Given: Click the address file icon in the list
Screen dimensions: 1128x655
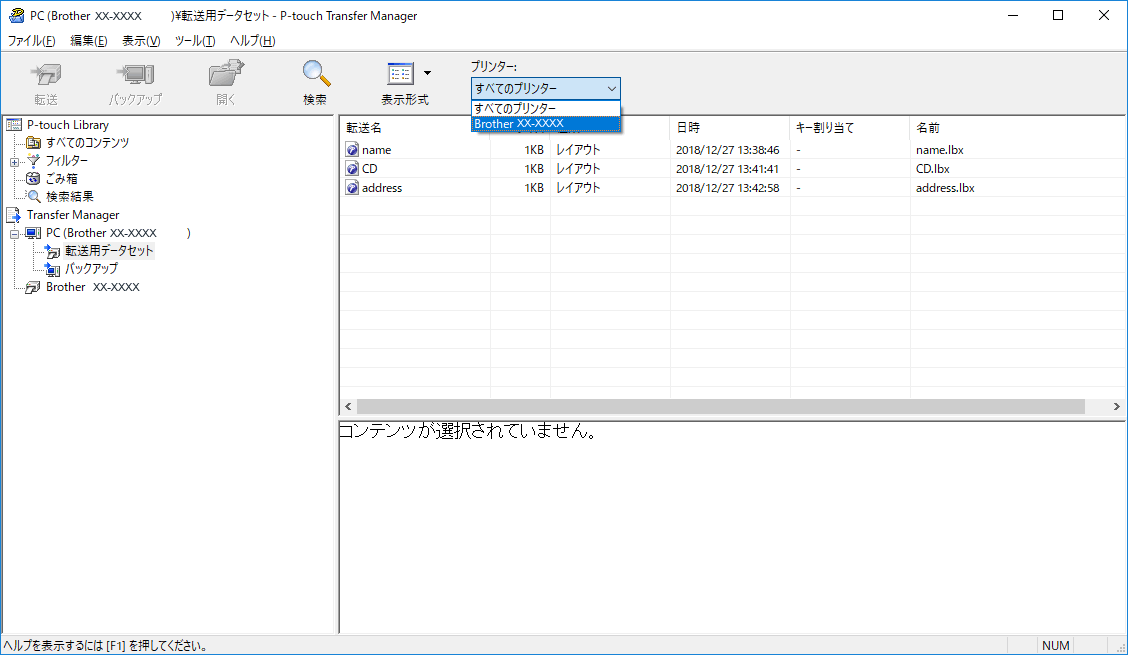Looking at the screenshot, I should coord(352,188).
